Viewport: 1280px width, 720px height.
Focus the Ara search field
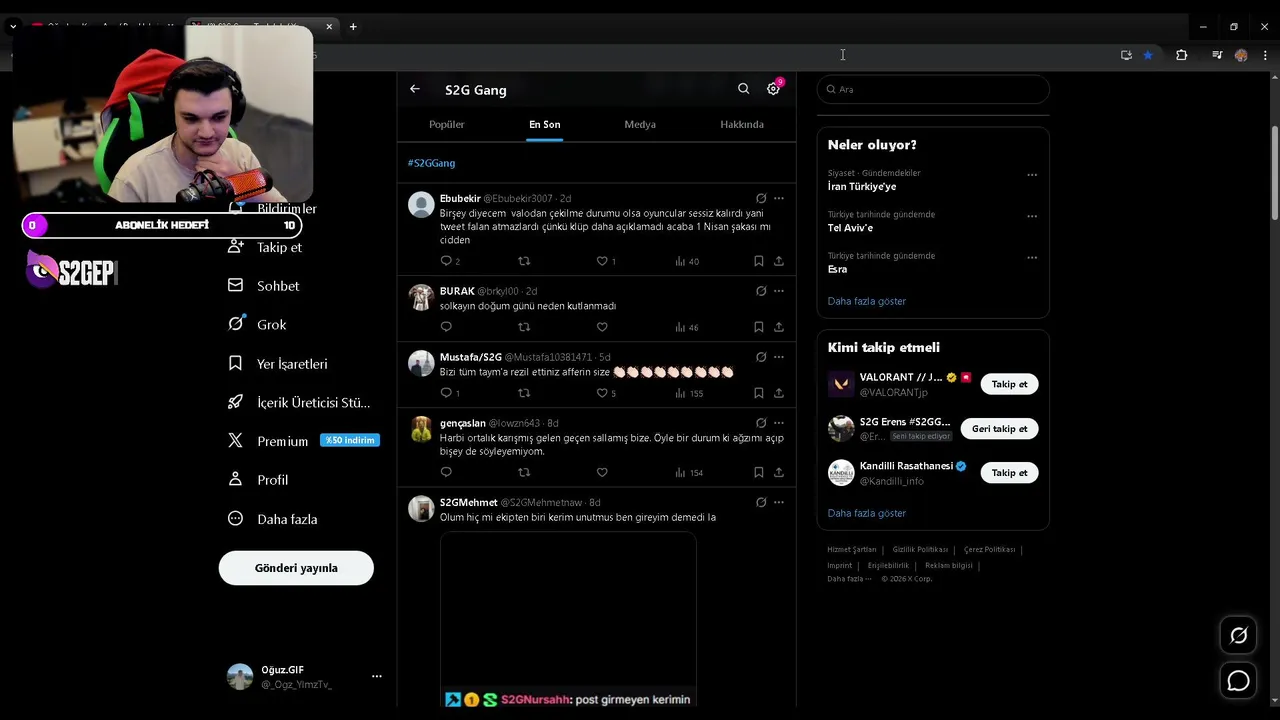tap(933, 89)
